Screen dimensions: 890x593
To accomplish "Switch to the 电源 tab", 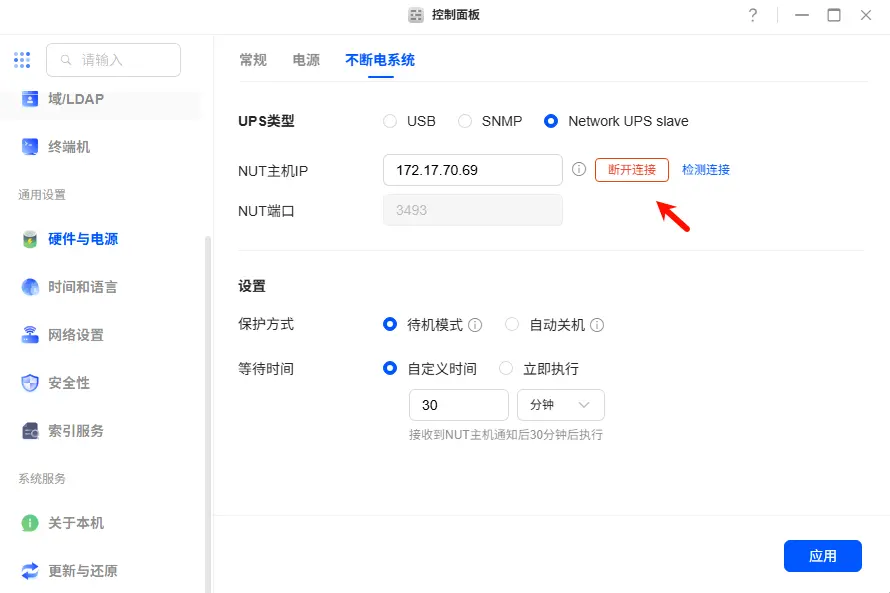I will (x=306, y=60).
